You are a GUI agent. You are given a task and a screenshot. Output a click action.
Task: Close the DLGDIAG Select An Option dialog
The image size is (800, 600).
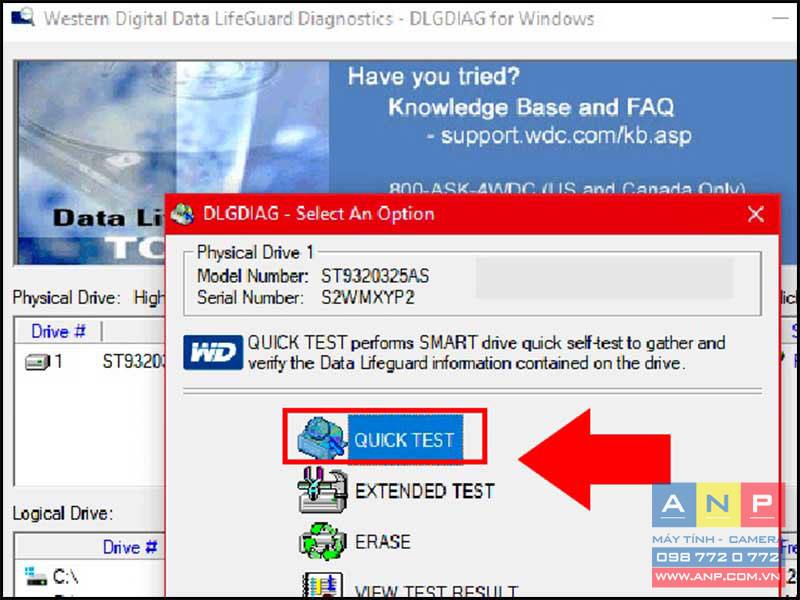(x=755, y=214)
